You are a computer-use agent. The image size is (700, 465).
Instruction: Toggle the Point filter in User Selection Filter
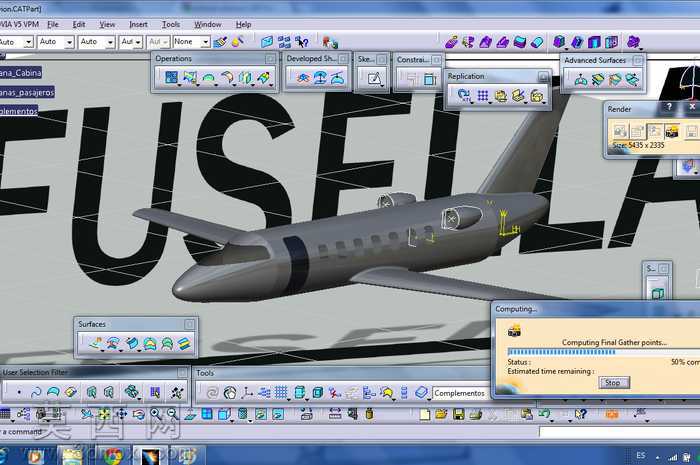tap(19, 393)
